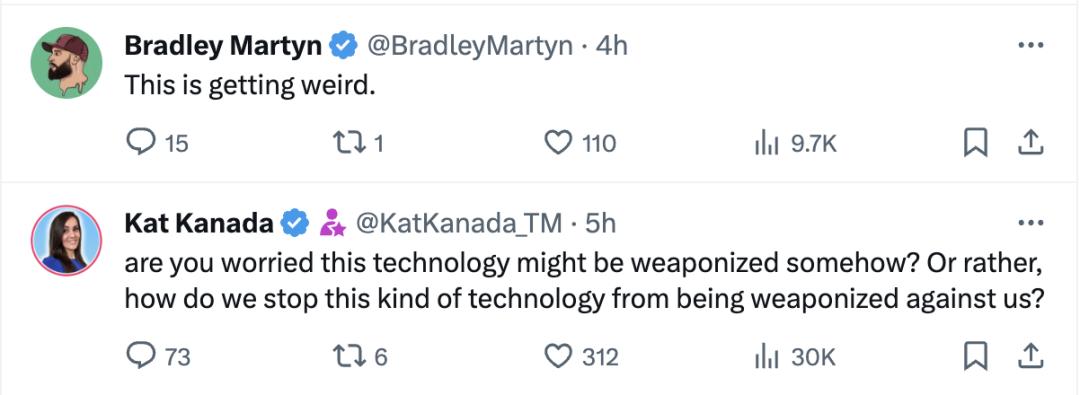Image resolution: width=1080 pixels, height=395 pixels.
Task: Bookmark Bradley Martyn's tweet
Action: tap(975, 143)
